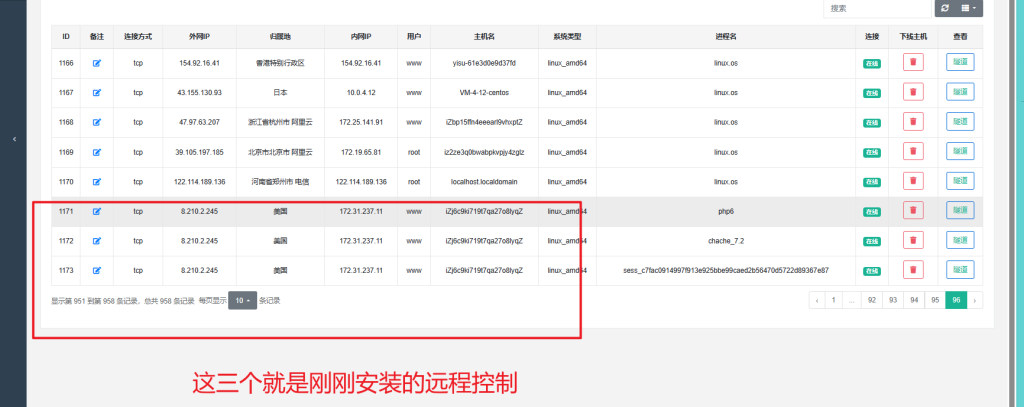The height and width of the screenshot is (407, 1024).
Task: Go to page 95 in pagination
Action: pyautogui.click(x=934, y=300)
